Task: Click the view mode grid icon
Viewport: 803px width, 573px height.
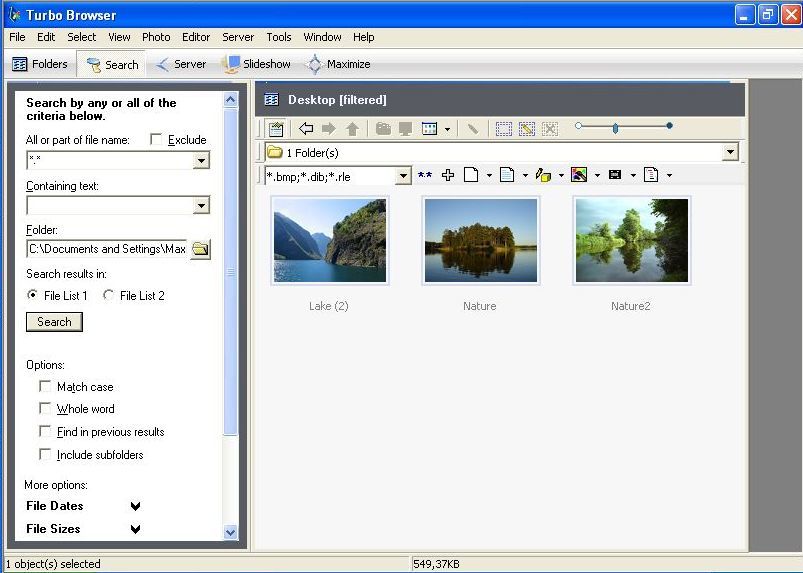Action: tap(429, 129)
